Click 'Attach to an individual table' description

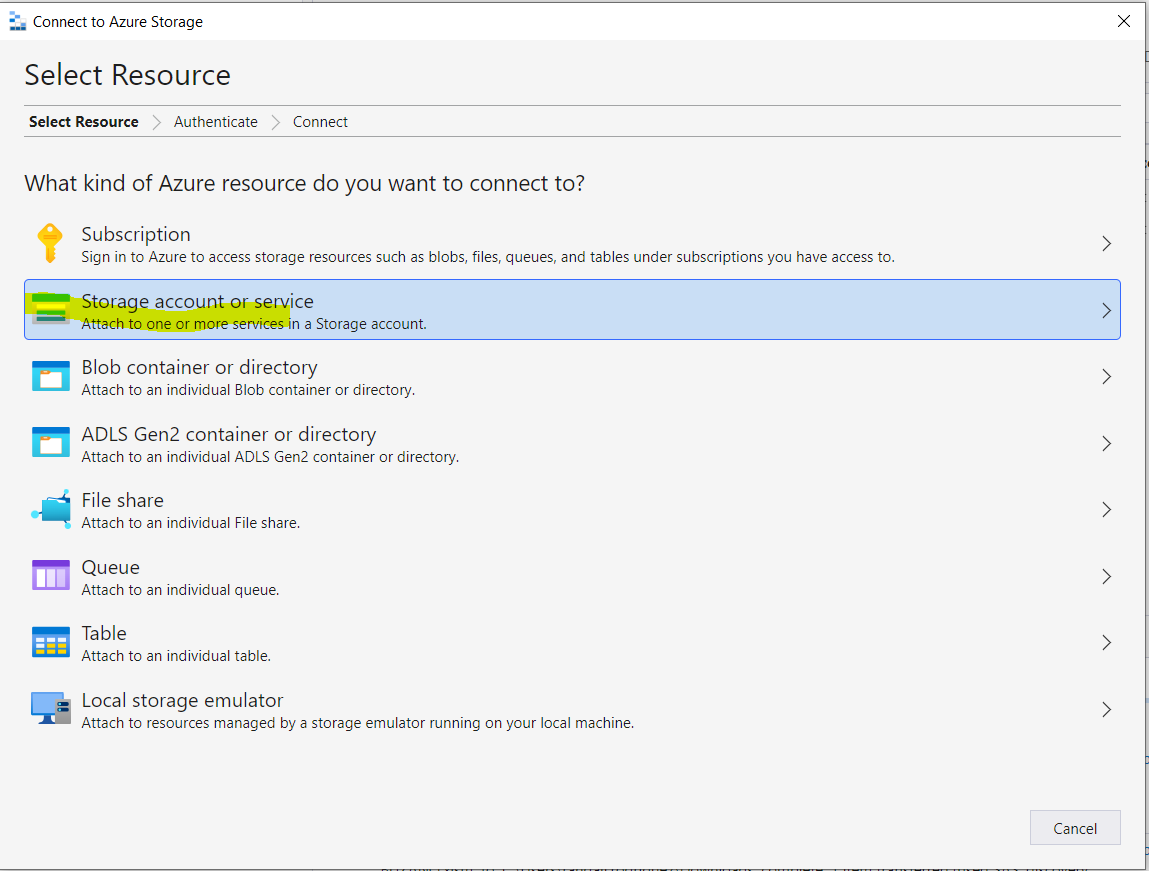[x=176, y=656]
